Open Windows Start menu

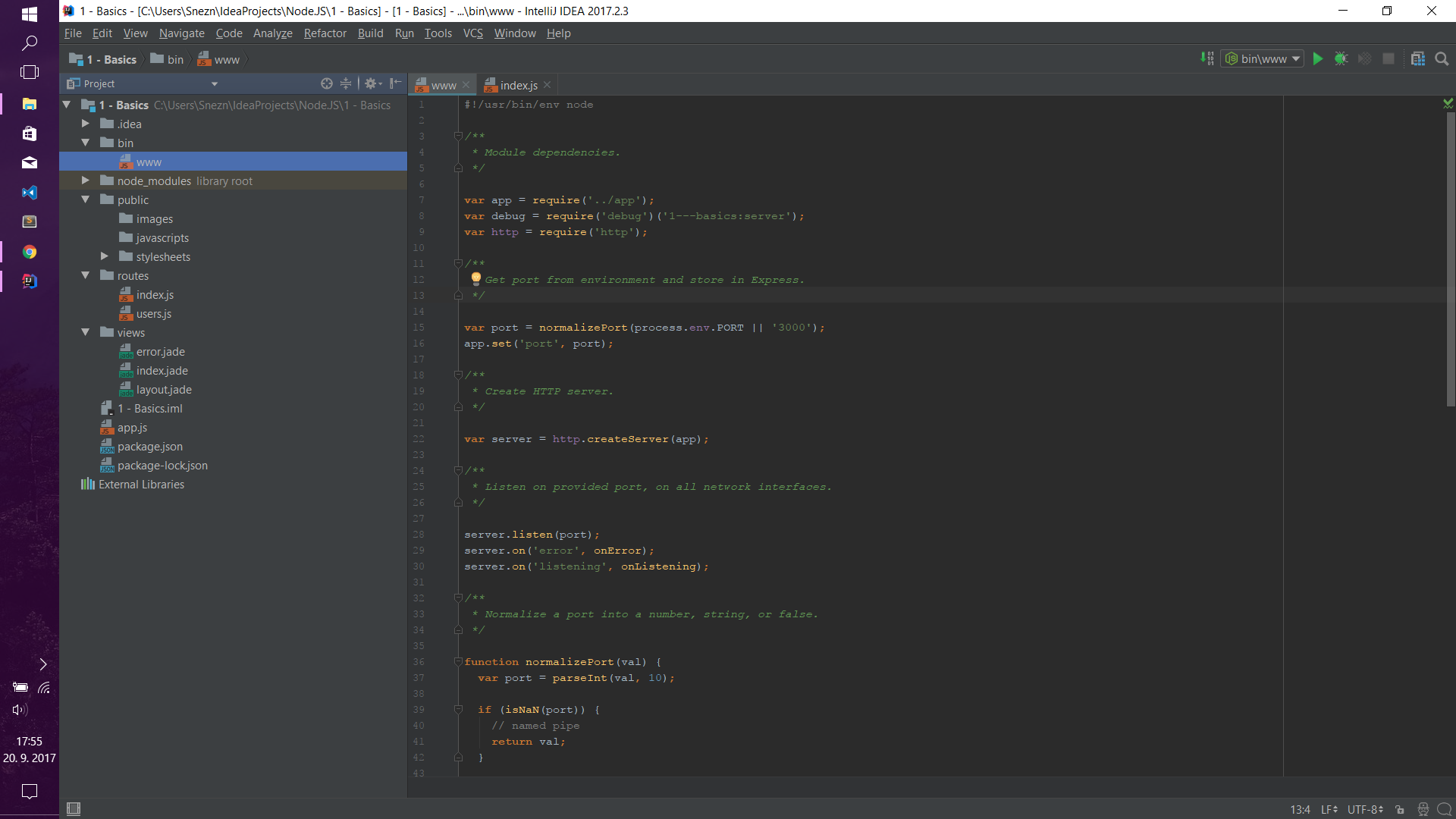coord(30,14)
